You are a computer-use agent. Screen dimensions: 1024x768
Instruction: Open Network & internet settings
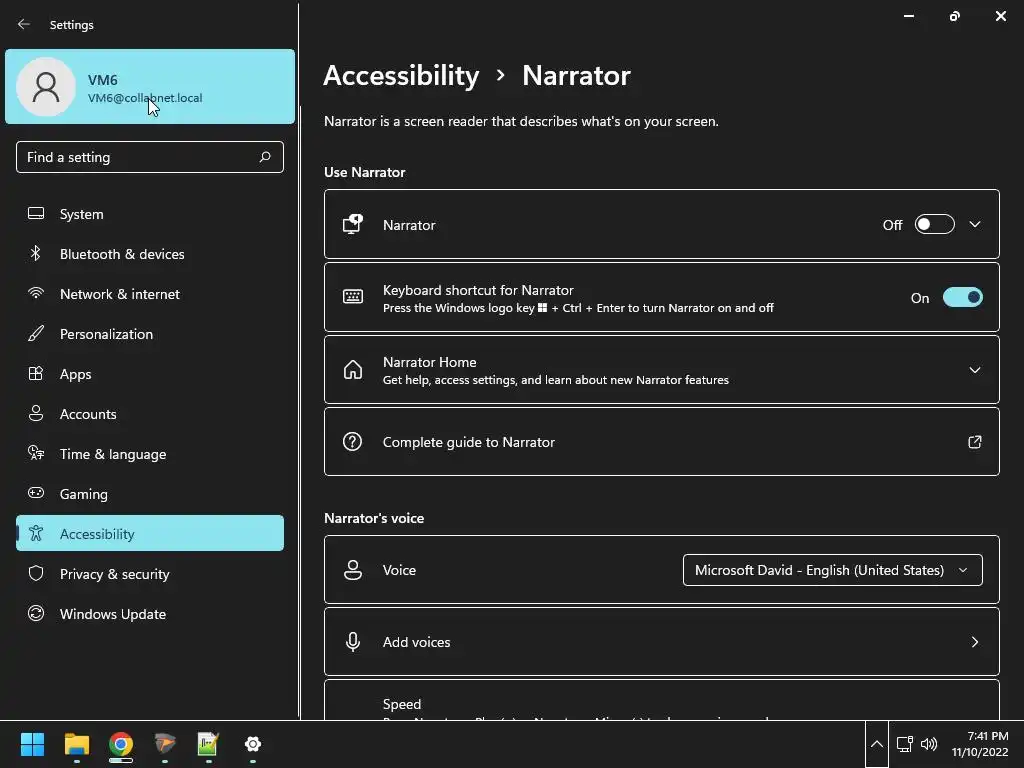(150, 293)
